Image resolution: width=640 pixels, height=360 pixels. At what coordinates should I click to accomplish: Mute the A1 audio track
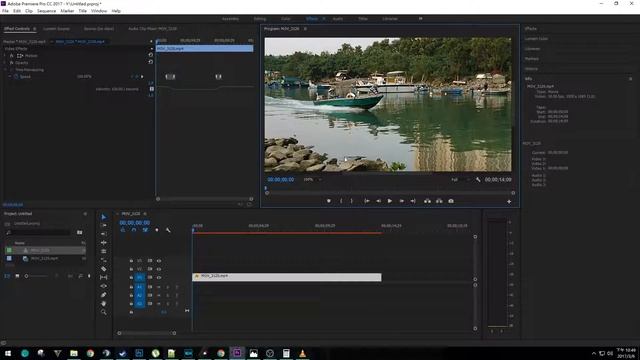[159, 287]
